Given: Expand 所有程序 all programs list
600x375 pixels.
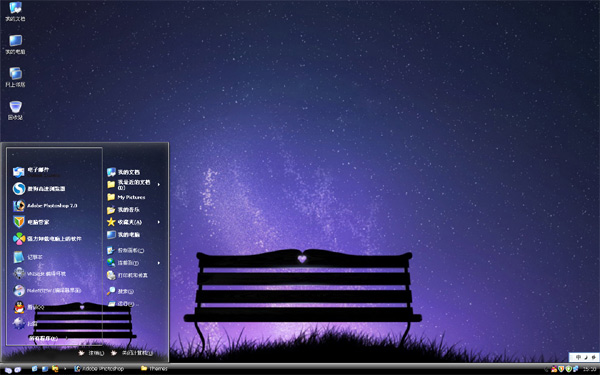Looking at the screenshot, I should pos(48,338).
